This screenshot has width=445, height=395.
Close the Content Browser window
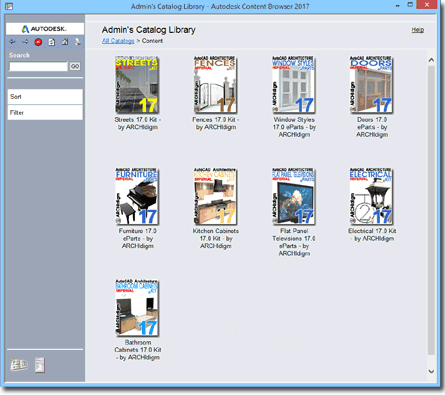(427, 5)
